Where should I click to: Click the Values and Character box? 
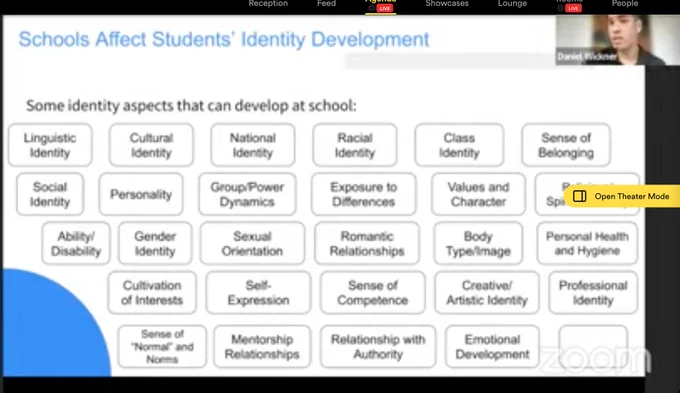point(478,194)
